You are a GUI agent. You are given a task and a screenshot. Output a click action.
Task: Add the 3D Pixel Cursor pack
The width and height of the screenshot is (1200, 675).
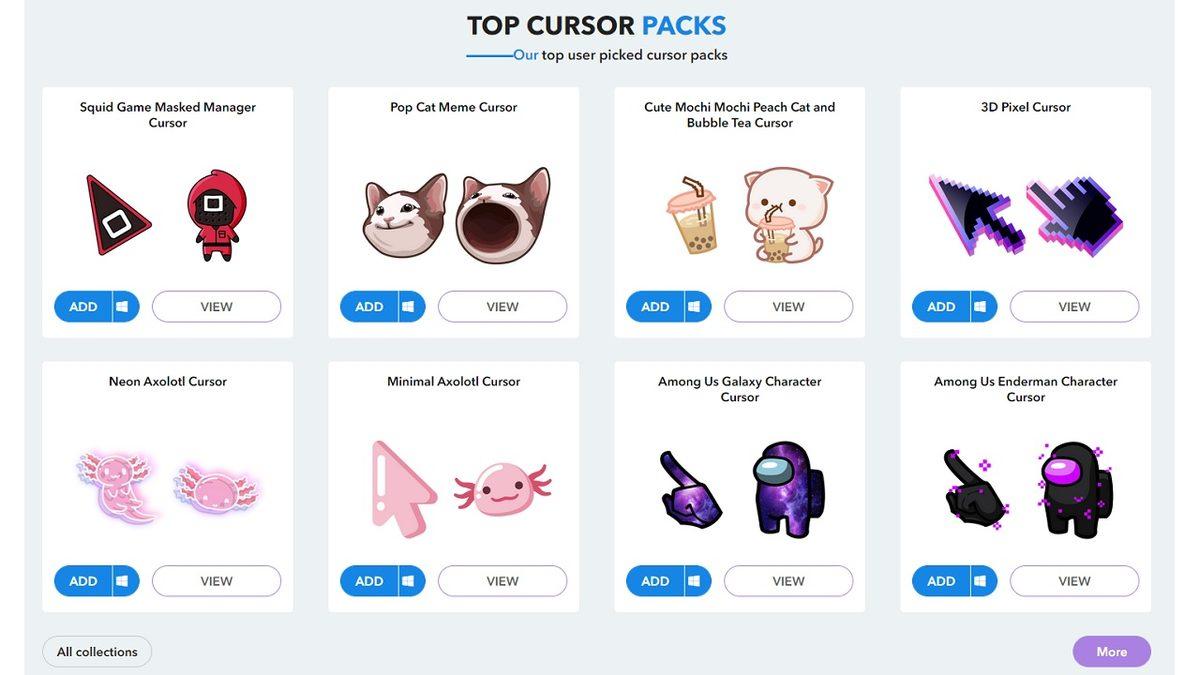coord(941,307)
